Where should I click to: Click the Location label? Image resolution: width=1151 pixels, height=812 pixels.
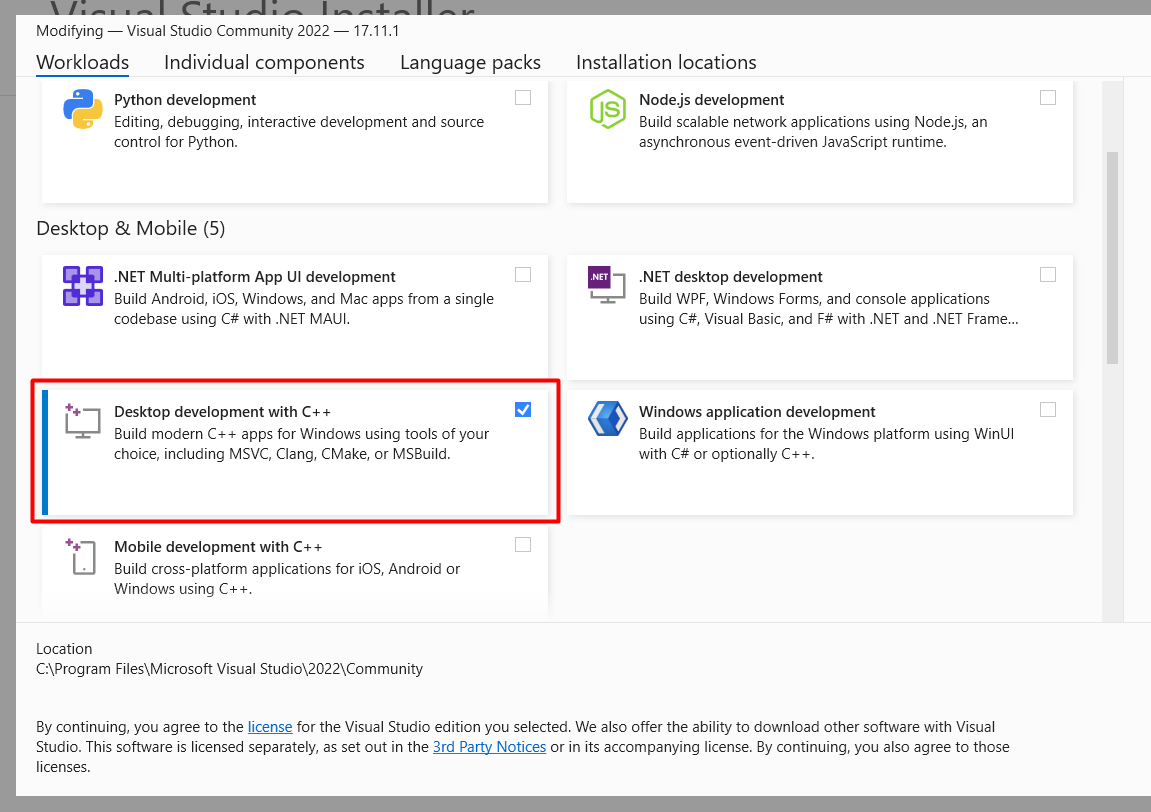(64, 649)
